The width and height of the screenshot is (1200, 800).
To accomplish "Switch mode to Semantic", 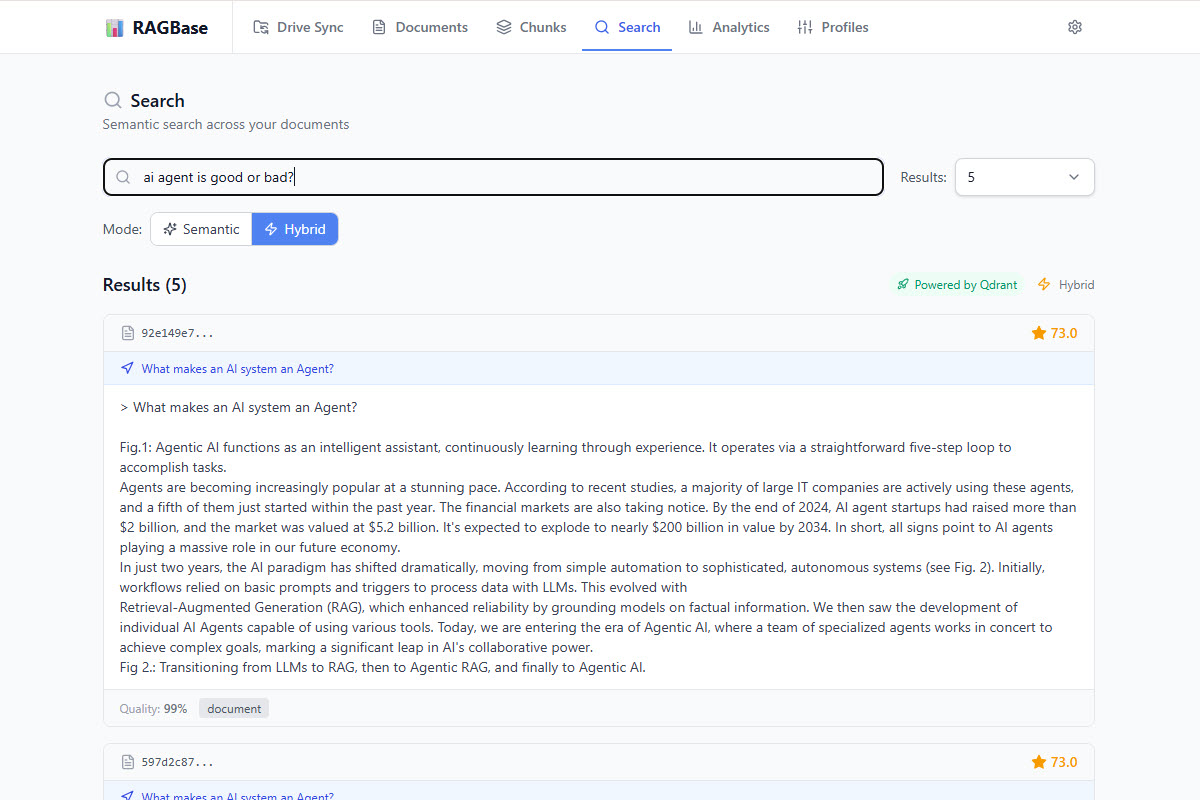I will coord(201,229).
